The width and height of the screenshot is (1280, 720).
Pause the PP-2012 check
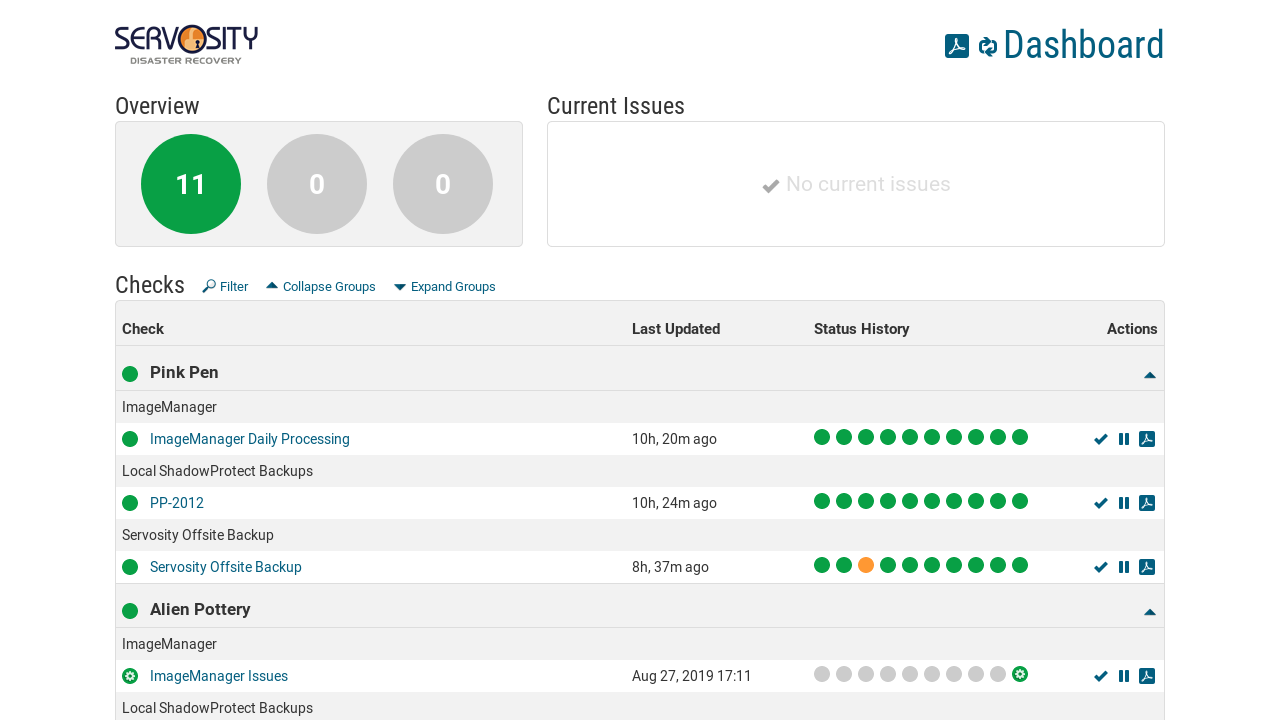(x=1124, y=503)
